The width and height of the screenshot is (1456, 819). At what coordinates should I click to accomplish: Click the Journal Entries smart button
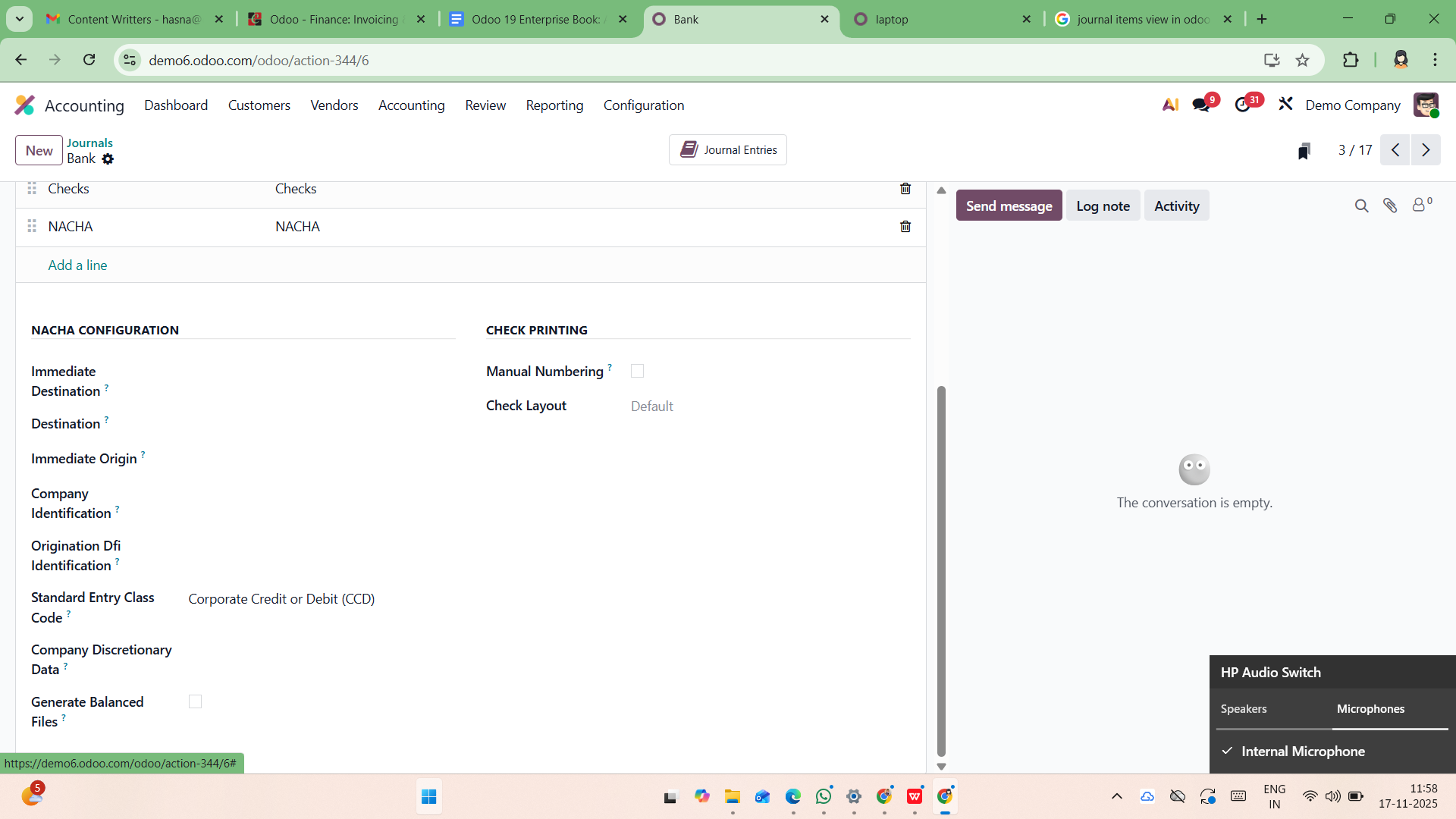tap(728, 150)
